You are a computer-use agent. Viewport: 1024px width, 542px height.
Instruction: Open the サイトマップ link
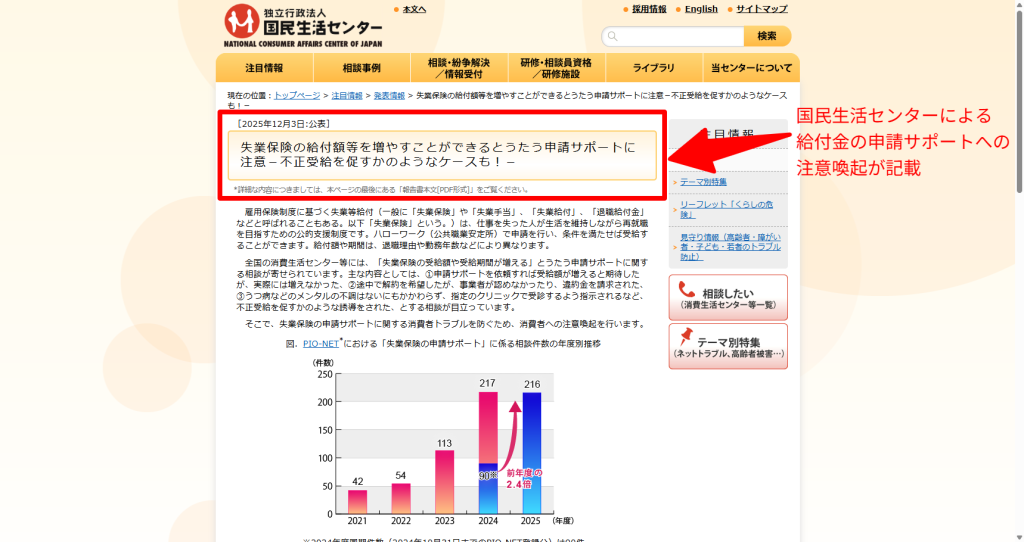pos(761,9)
